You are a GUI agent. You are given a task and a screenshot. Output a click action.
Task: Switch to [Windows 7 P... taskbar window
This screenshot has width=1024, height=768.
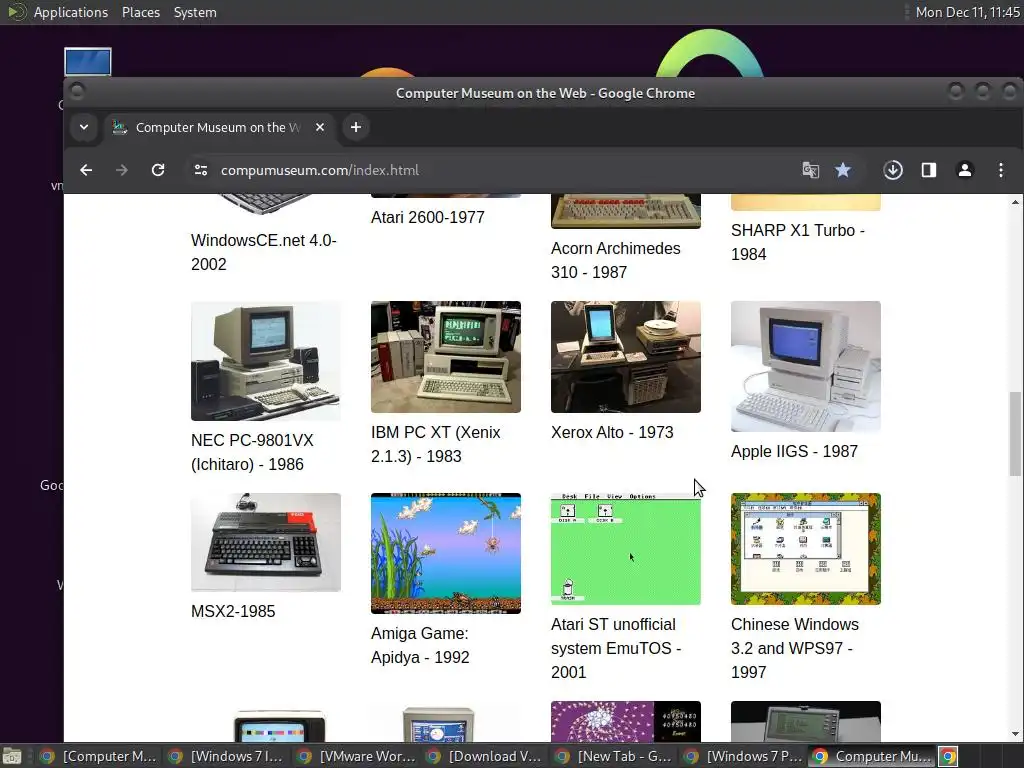tap(741, 756)
